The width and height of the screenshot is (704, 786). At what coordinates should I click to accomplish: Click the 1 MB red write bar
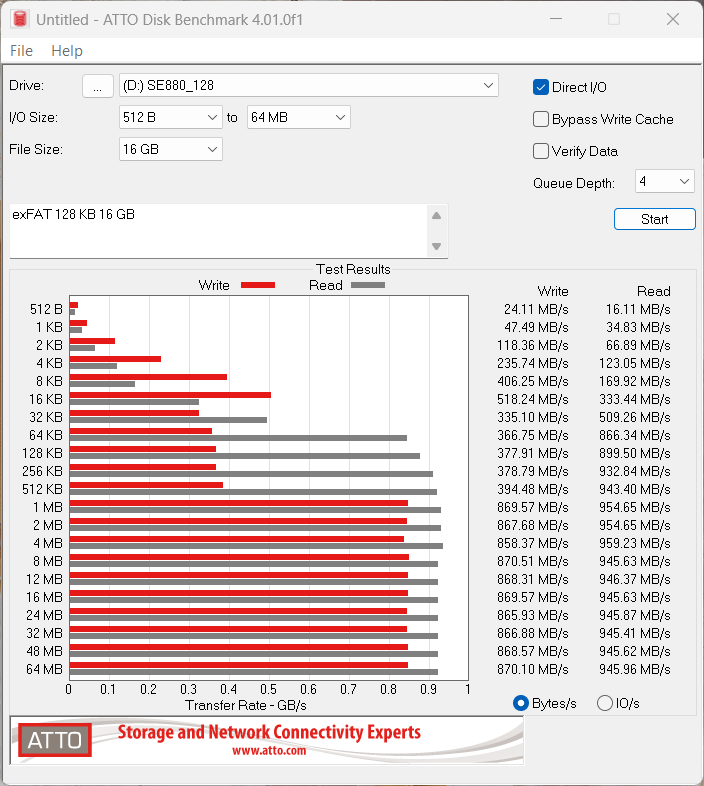239,503
